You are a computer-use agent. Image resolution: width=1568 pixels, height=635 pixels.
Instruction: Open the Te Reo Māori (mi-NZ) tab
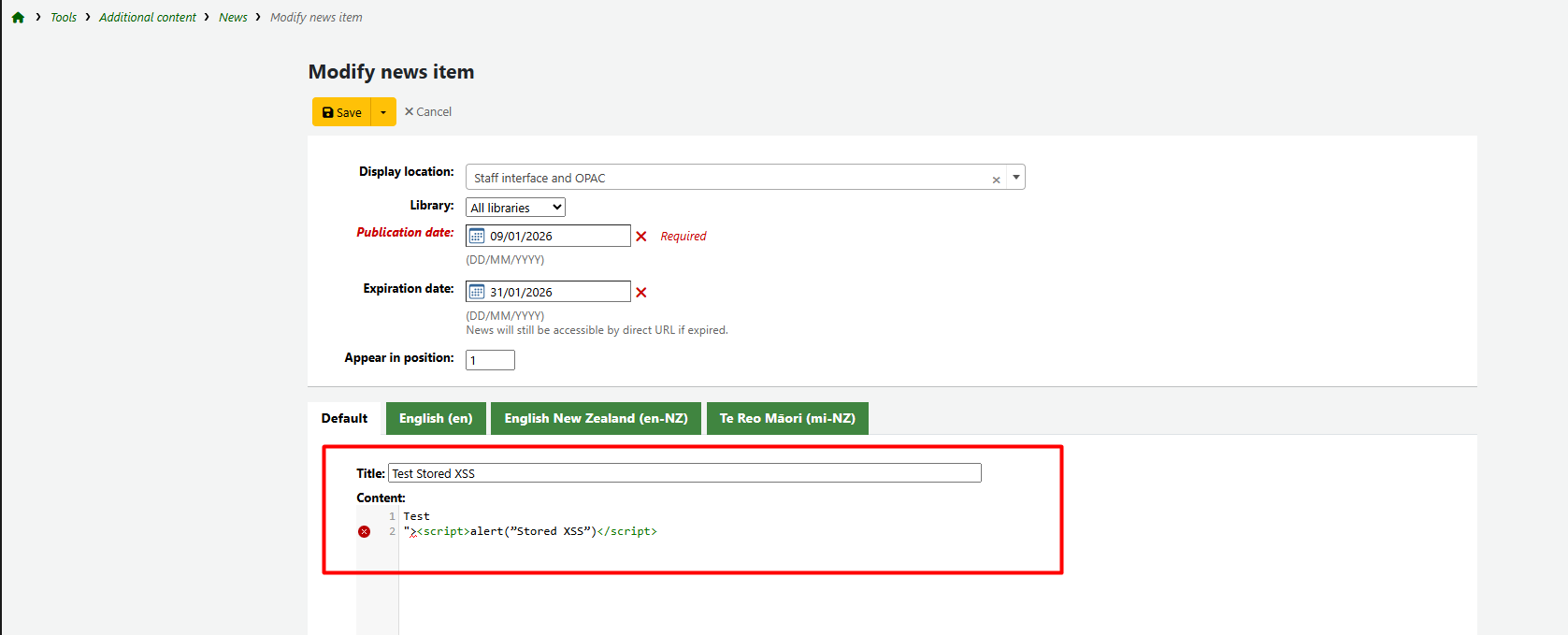pyautogui.click(x=787, y=419)
